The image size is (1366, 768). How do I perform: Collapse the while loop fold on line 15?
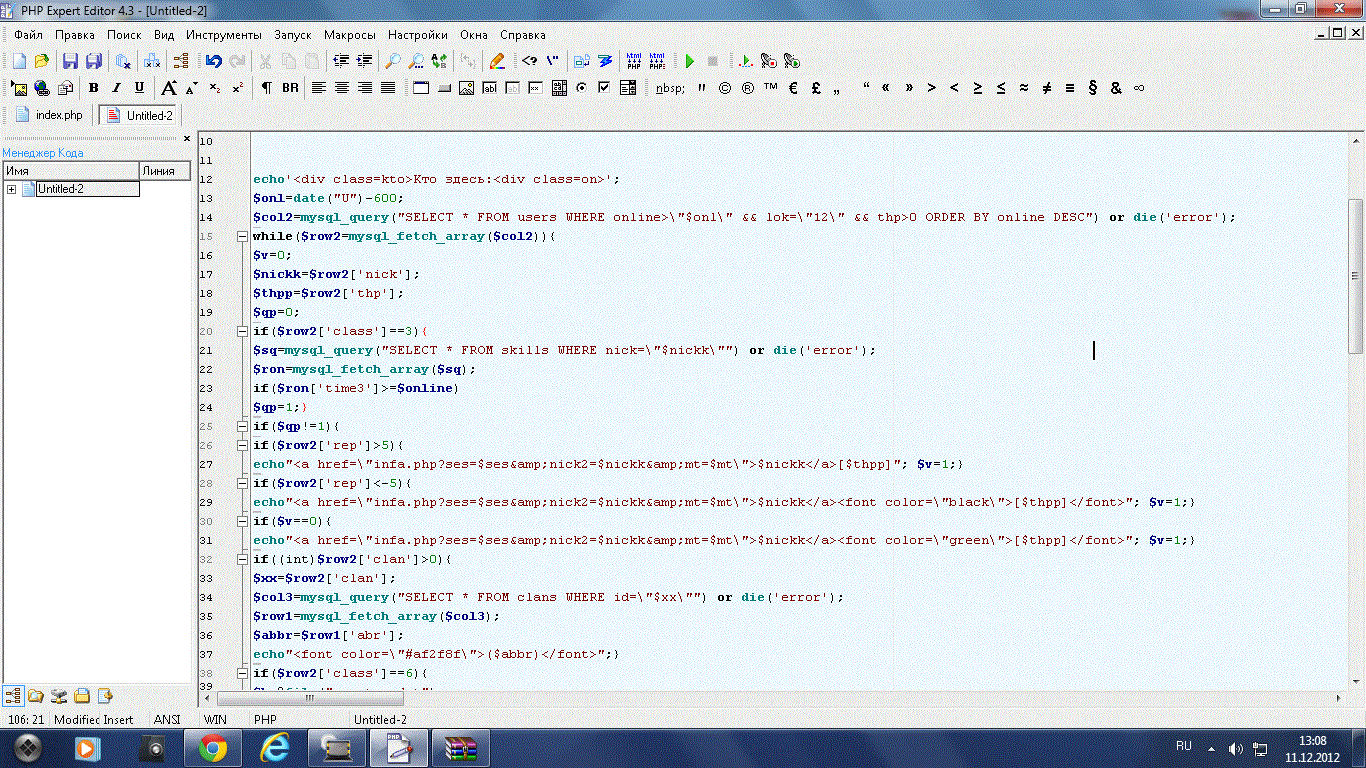pyautogui.click(x=241, y=237)
